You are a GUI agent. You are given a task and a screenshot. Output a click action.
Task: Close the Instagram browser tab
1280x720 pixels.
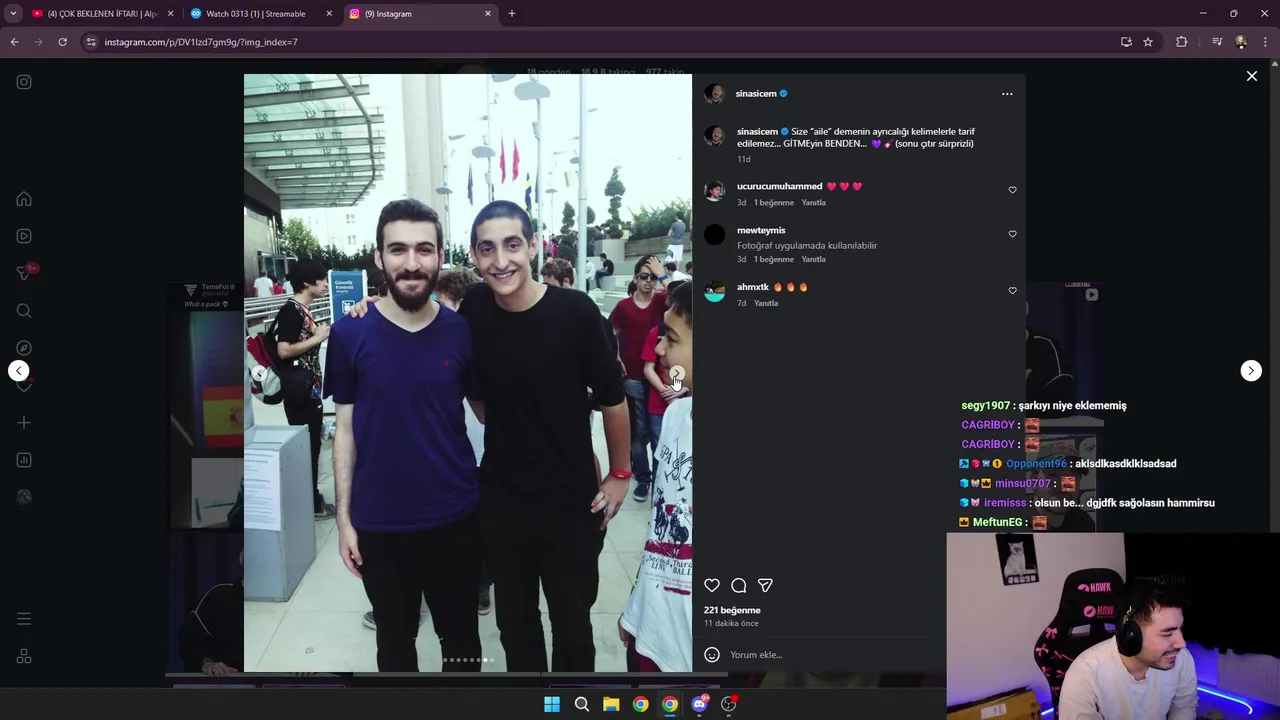pos(488,14)
